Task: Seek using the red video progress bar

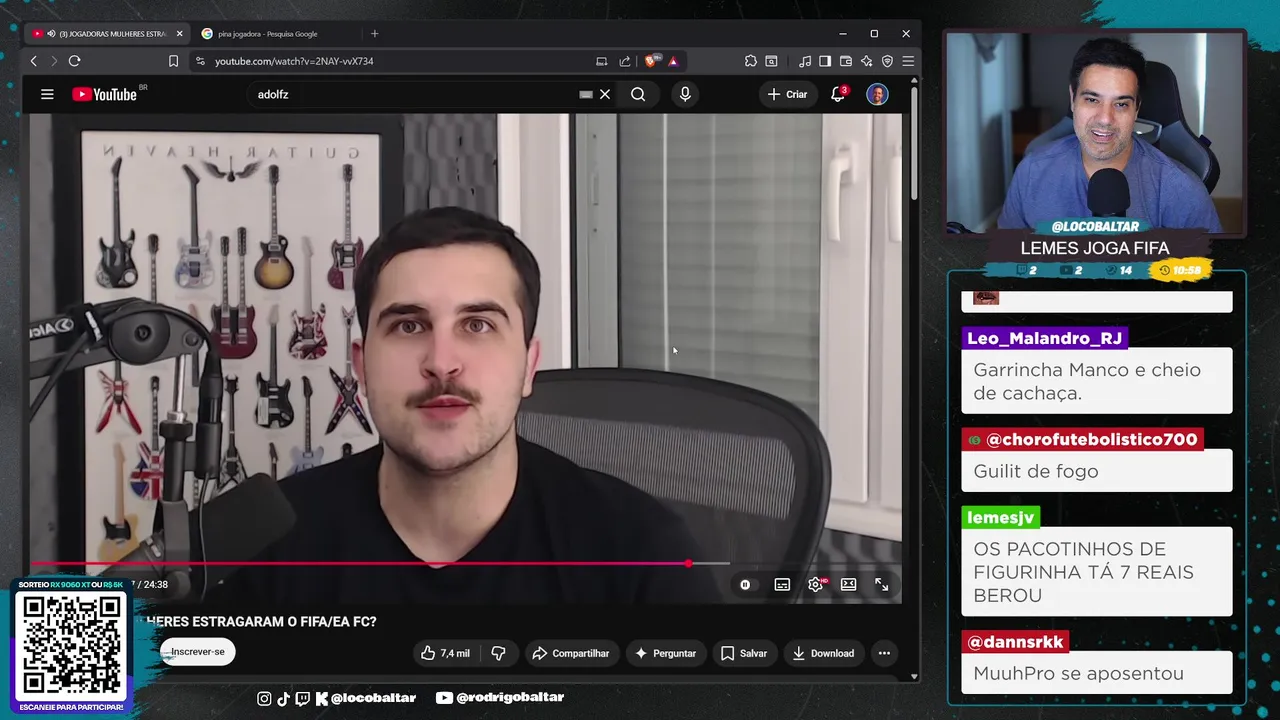Action: (465, 564)
